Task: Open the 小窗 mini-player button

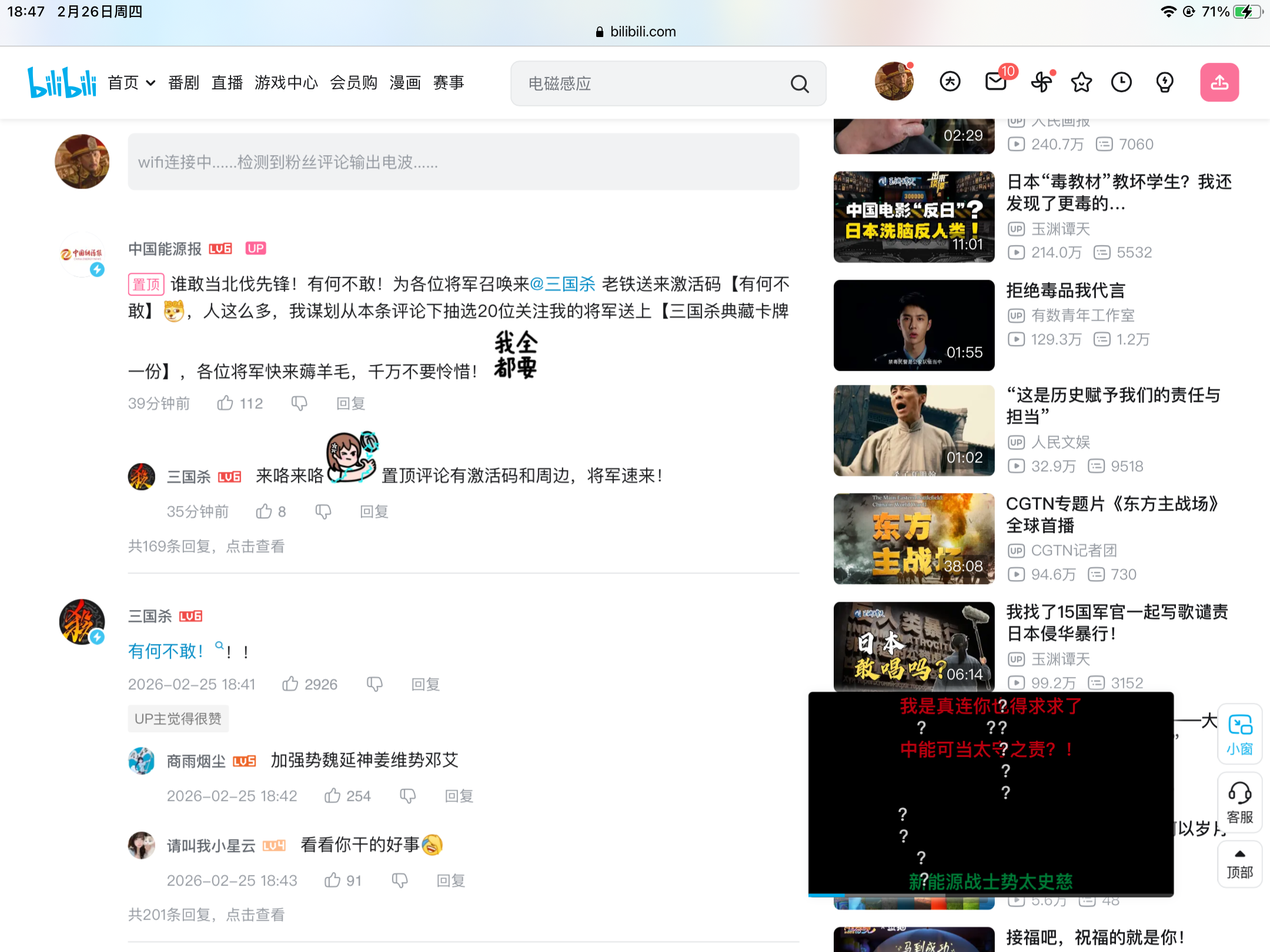Action: point(1239,733)
